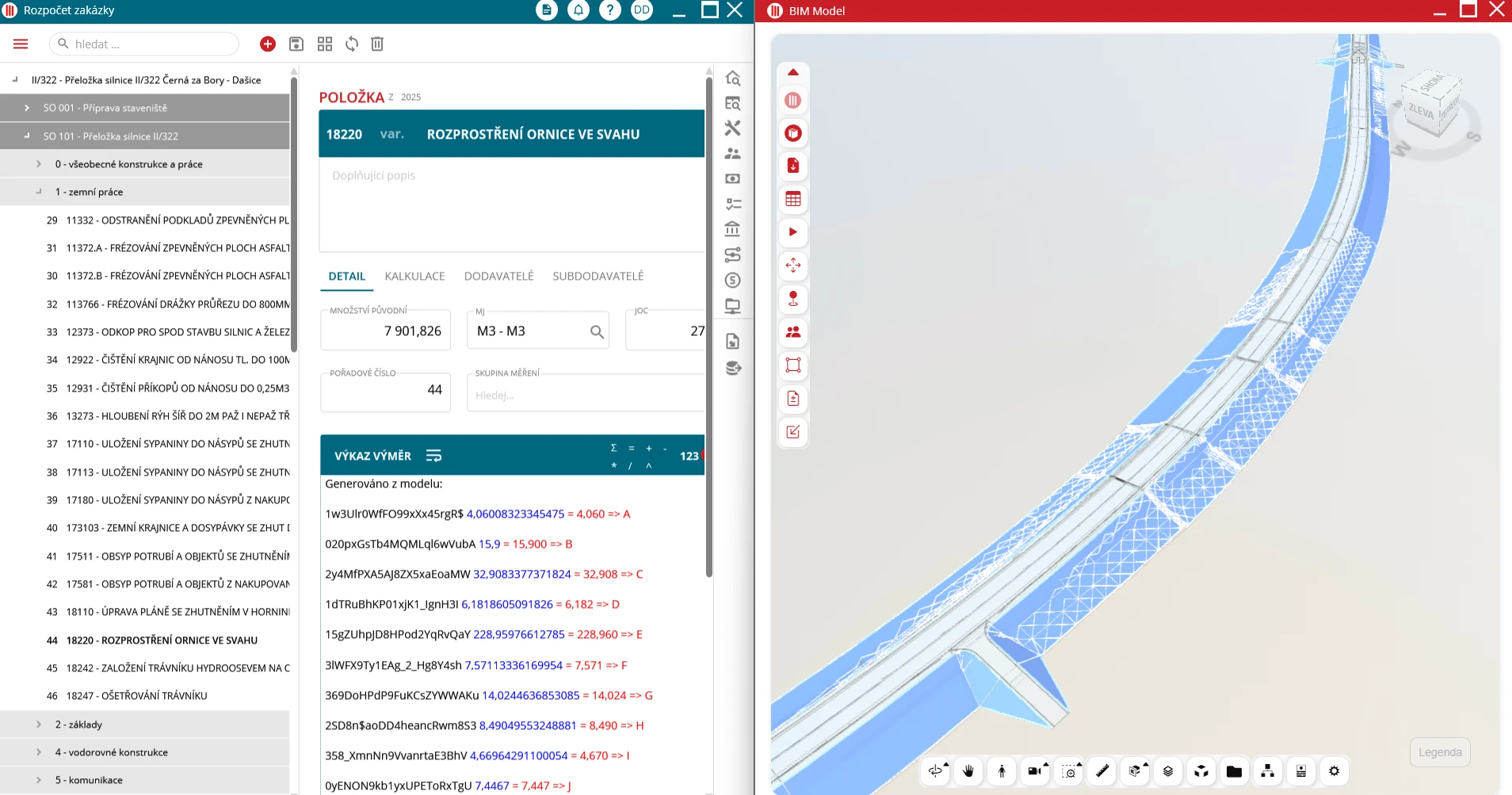Select the measure ruler tool in BIM viewer
The width and height of the screenshot is (1512, 795).
(x=1102, y=770)
